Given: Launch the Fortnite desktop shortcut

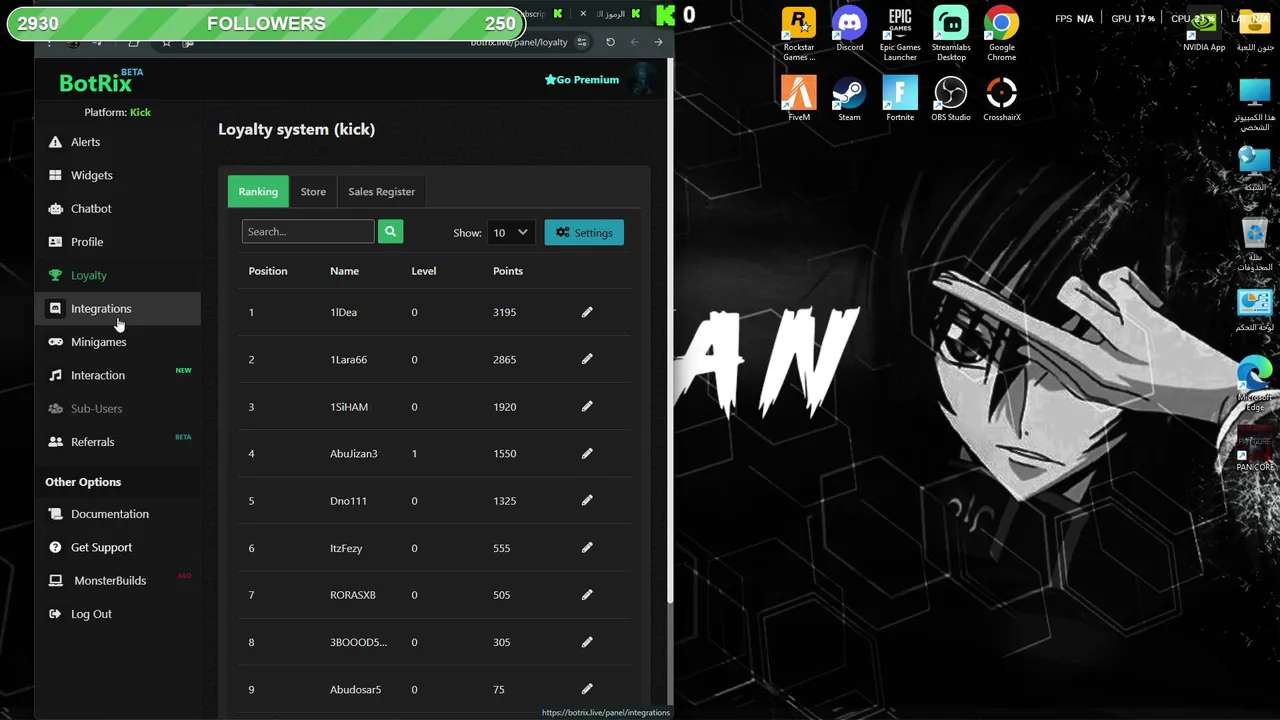Looking at the screenshot, I should (x=900, y=99).
